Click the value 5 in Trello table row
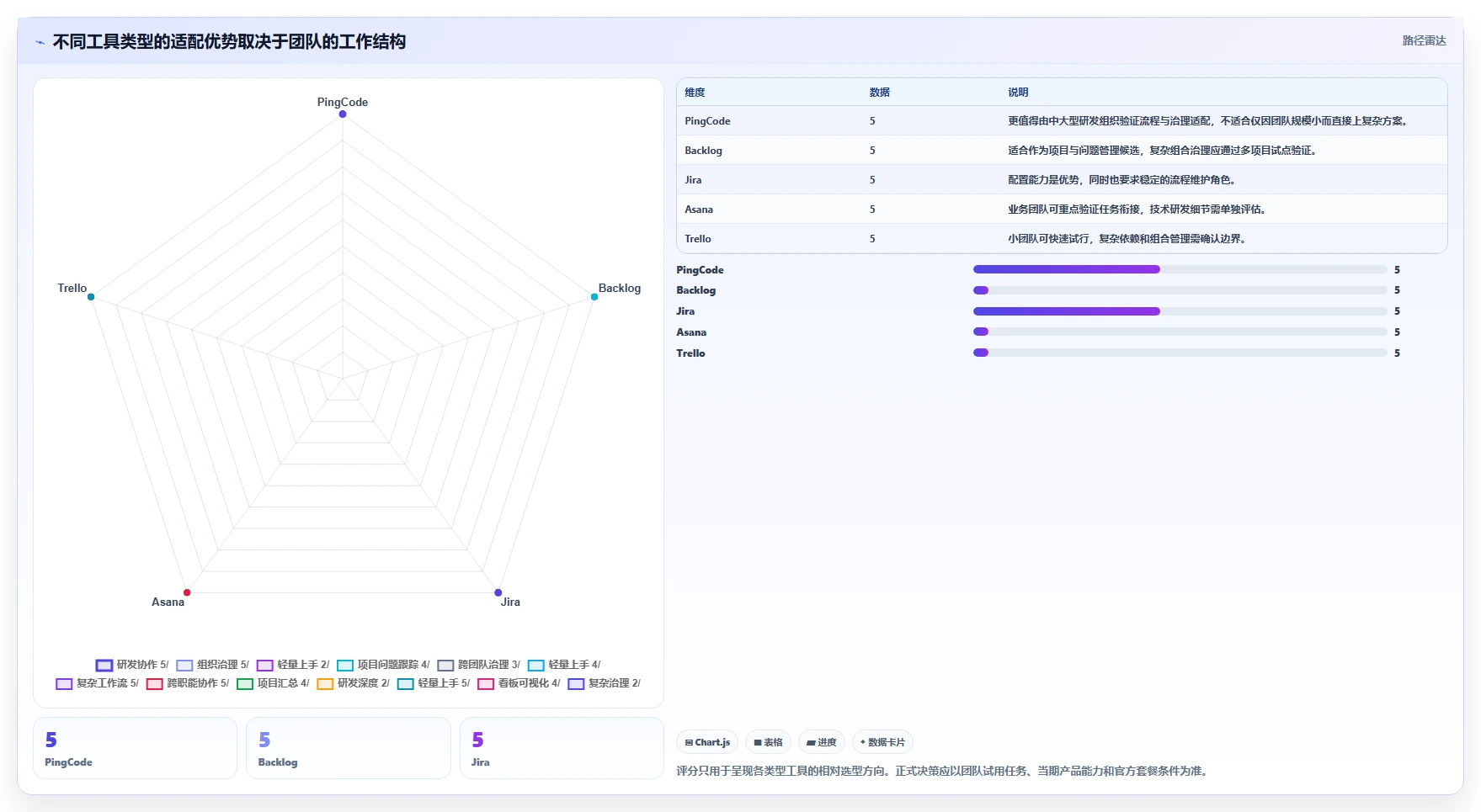Screen dimensions: 1481x812 click(x=872, y=239)
